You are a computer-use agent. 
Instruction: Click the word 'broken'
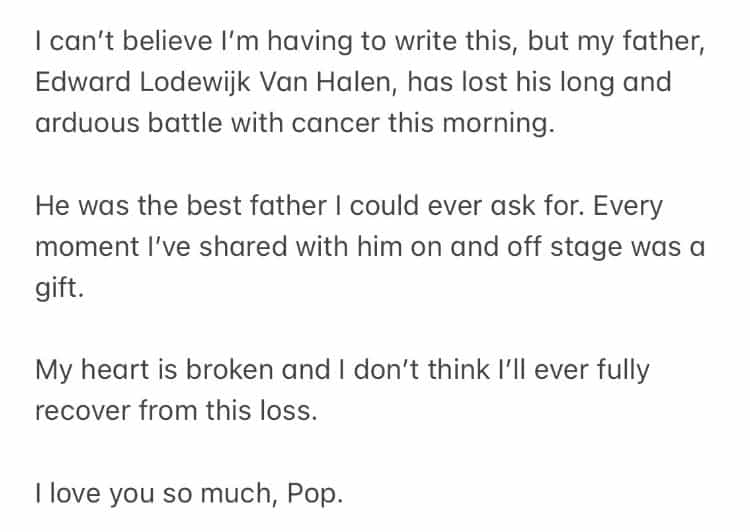[229, 370]
